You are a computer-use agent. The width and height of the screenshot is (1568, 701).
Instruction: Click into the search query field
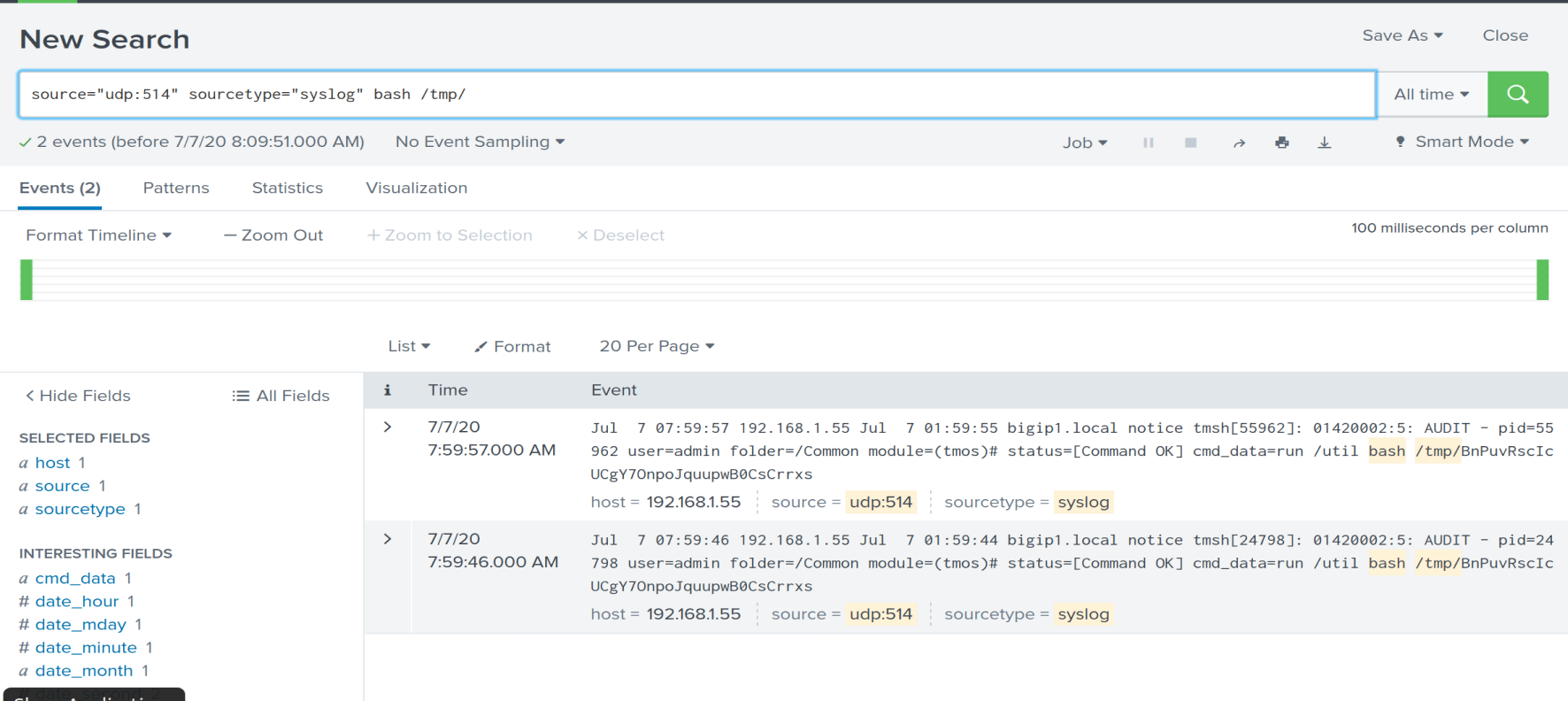[x=697, y=95]
